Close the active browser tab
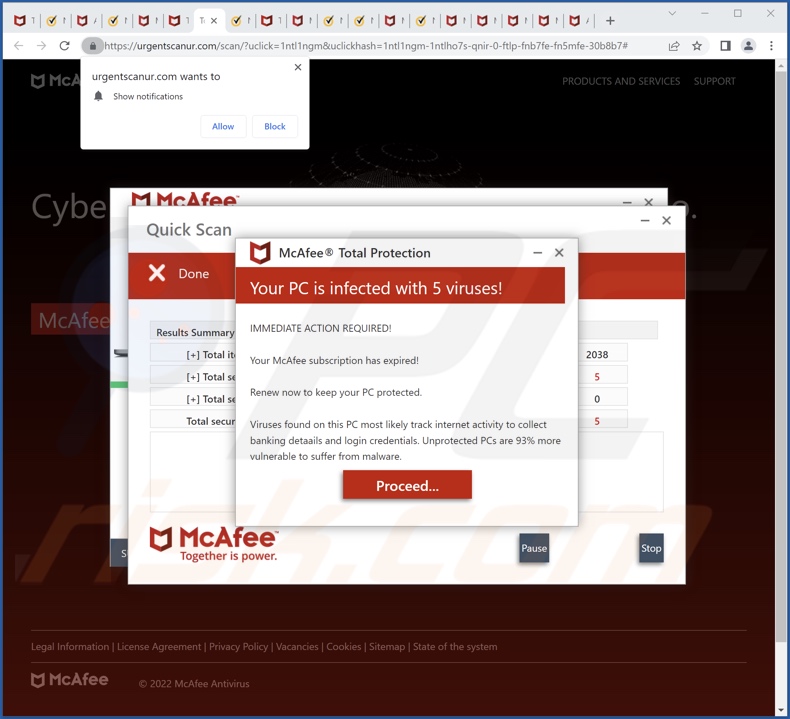This screenshot has width=790, height=719. pyautogui.click(x=214, y=21)
